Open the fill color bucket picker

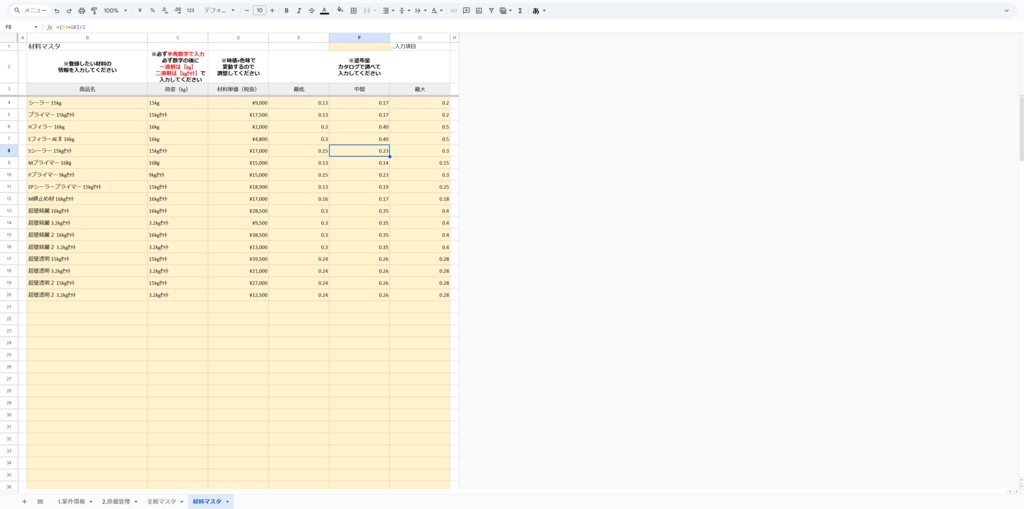coord(340,10)
